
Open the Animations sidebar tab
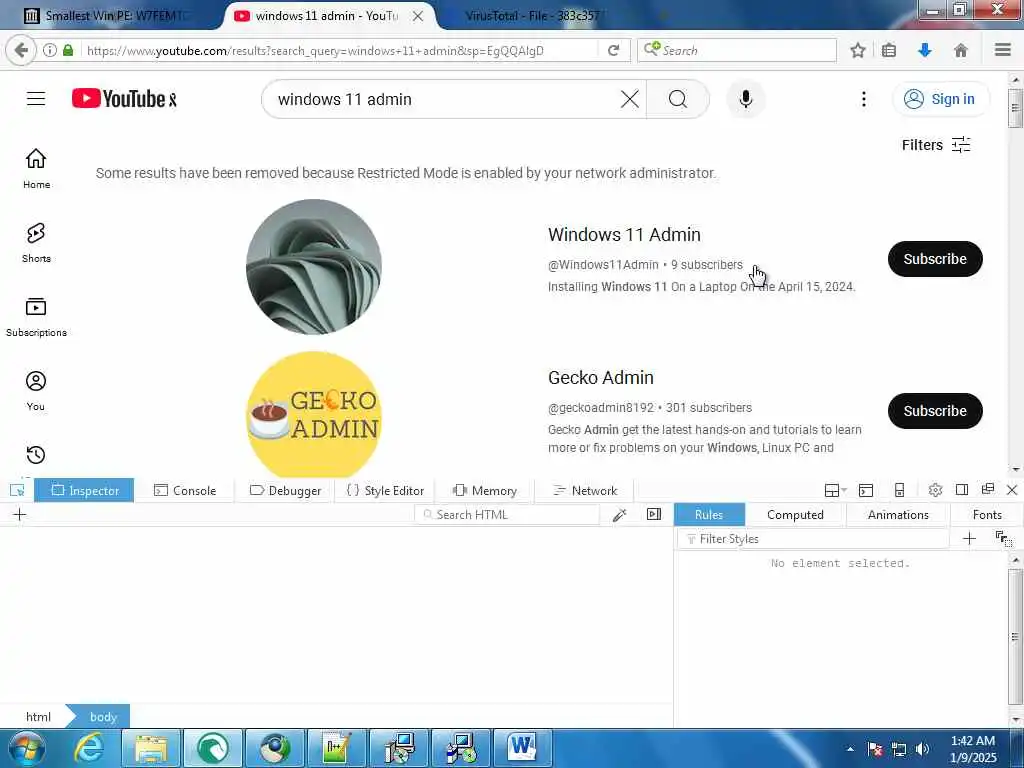(897, 515)
